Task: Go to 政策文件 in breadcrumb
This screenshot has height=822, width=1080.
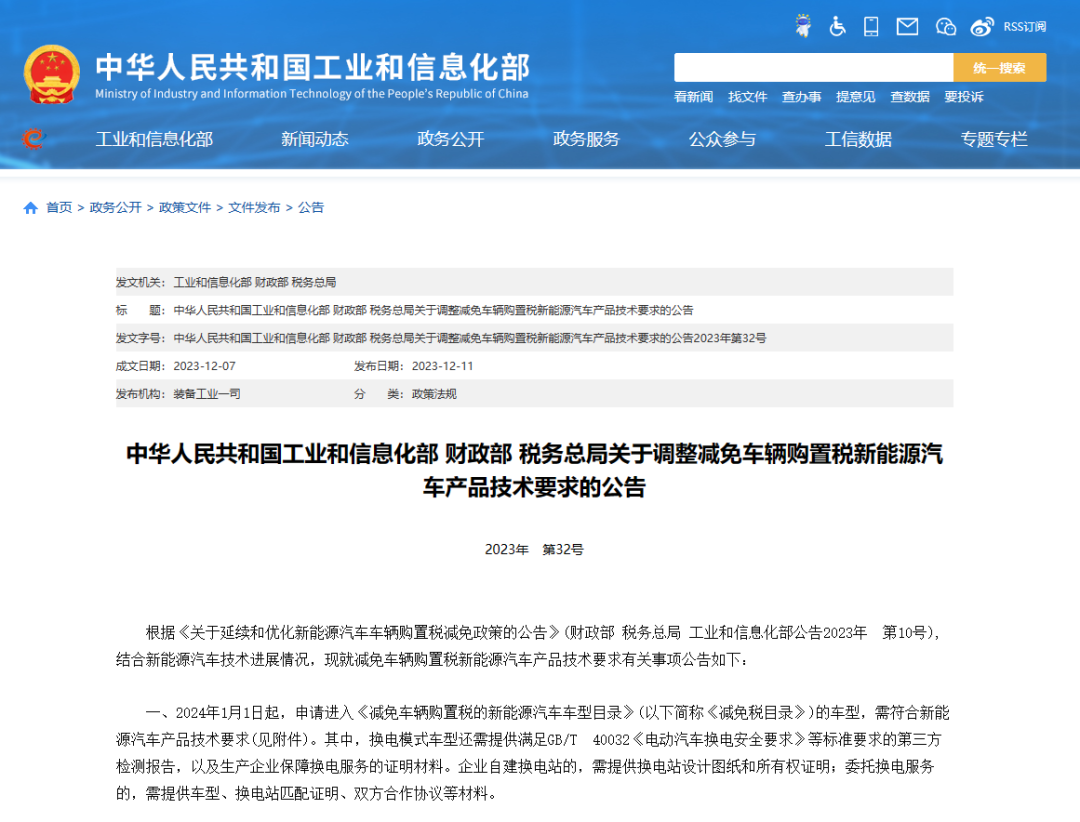Action: pyautogui.click(x=185, y=207)
